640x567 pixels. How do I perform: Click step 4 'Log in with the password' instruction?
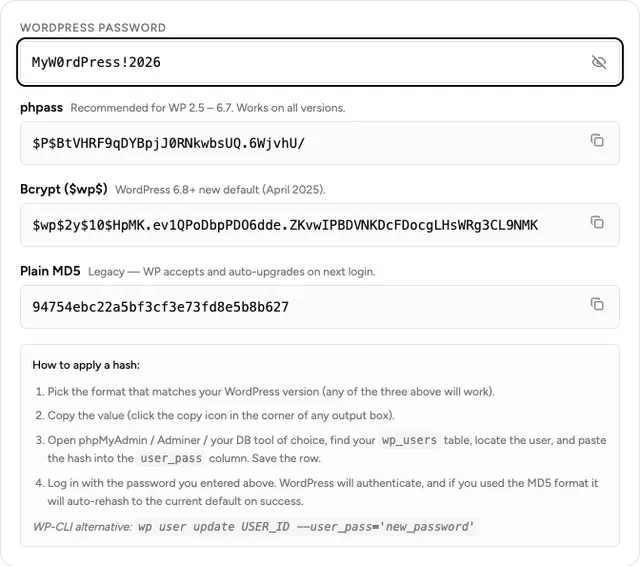(x=322, y=492)
